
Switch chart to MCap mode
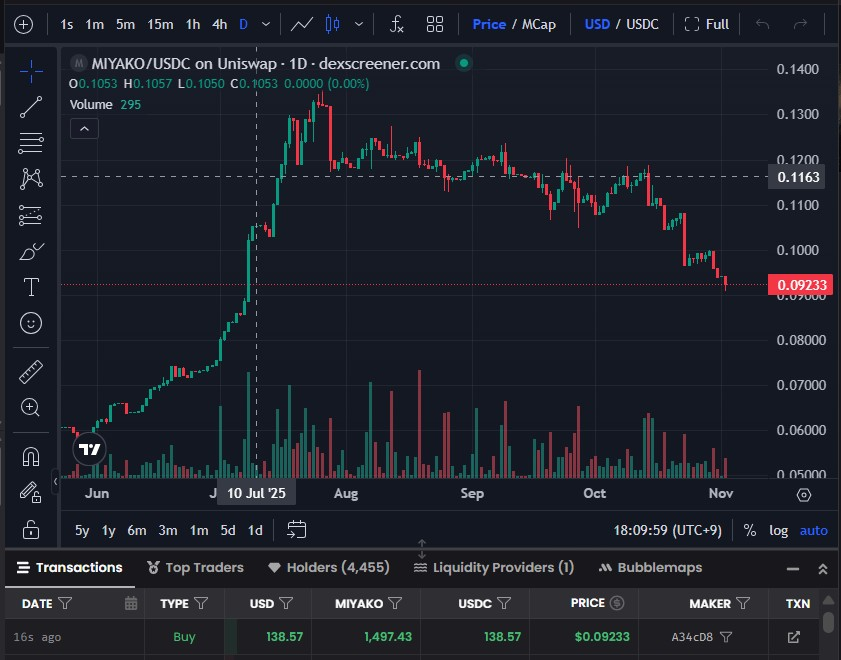(538, 25)
